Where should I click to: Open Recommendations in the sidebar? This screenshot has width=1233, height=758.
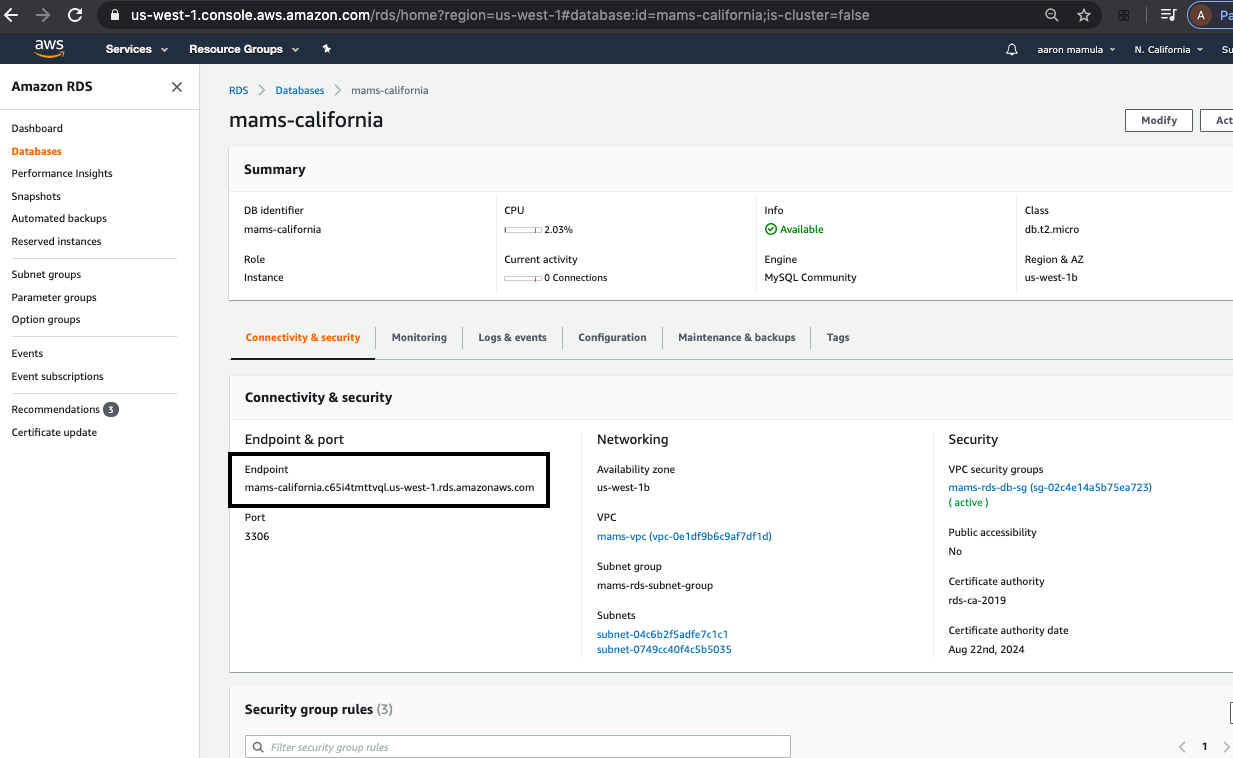pyautogui.click(x=55, y=409)
